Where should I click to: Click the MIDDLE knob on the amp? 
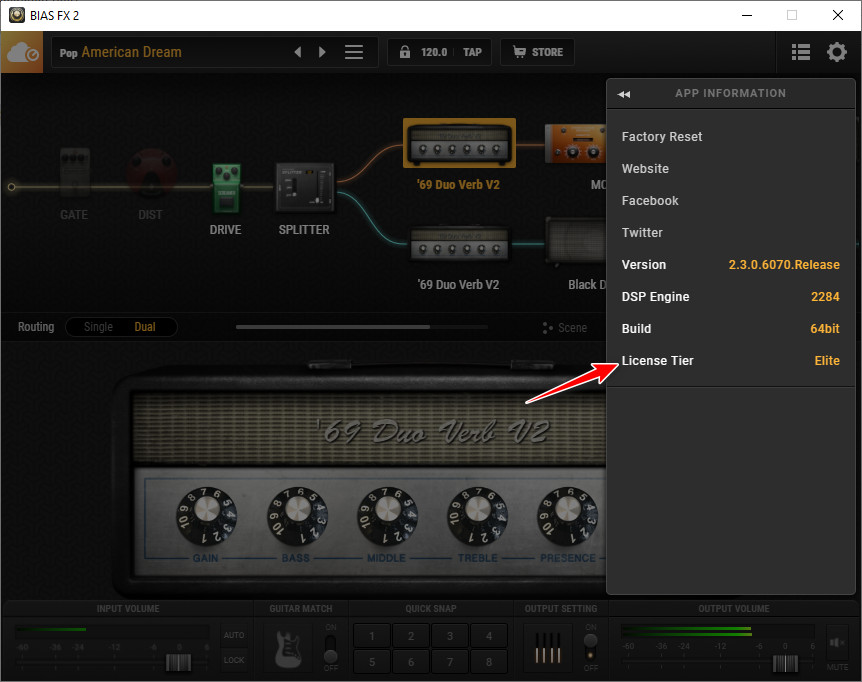[x=388, y=515]
